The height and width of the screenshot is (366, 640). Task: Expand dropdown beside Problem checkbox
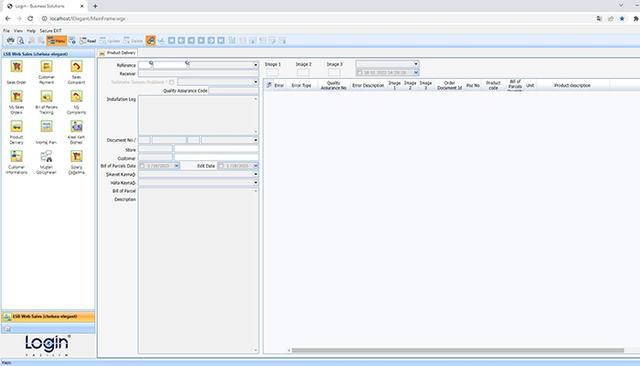point(256,82)
